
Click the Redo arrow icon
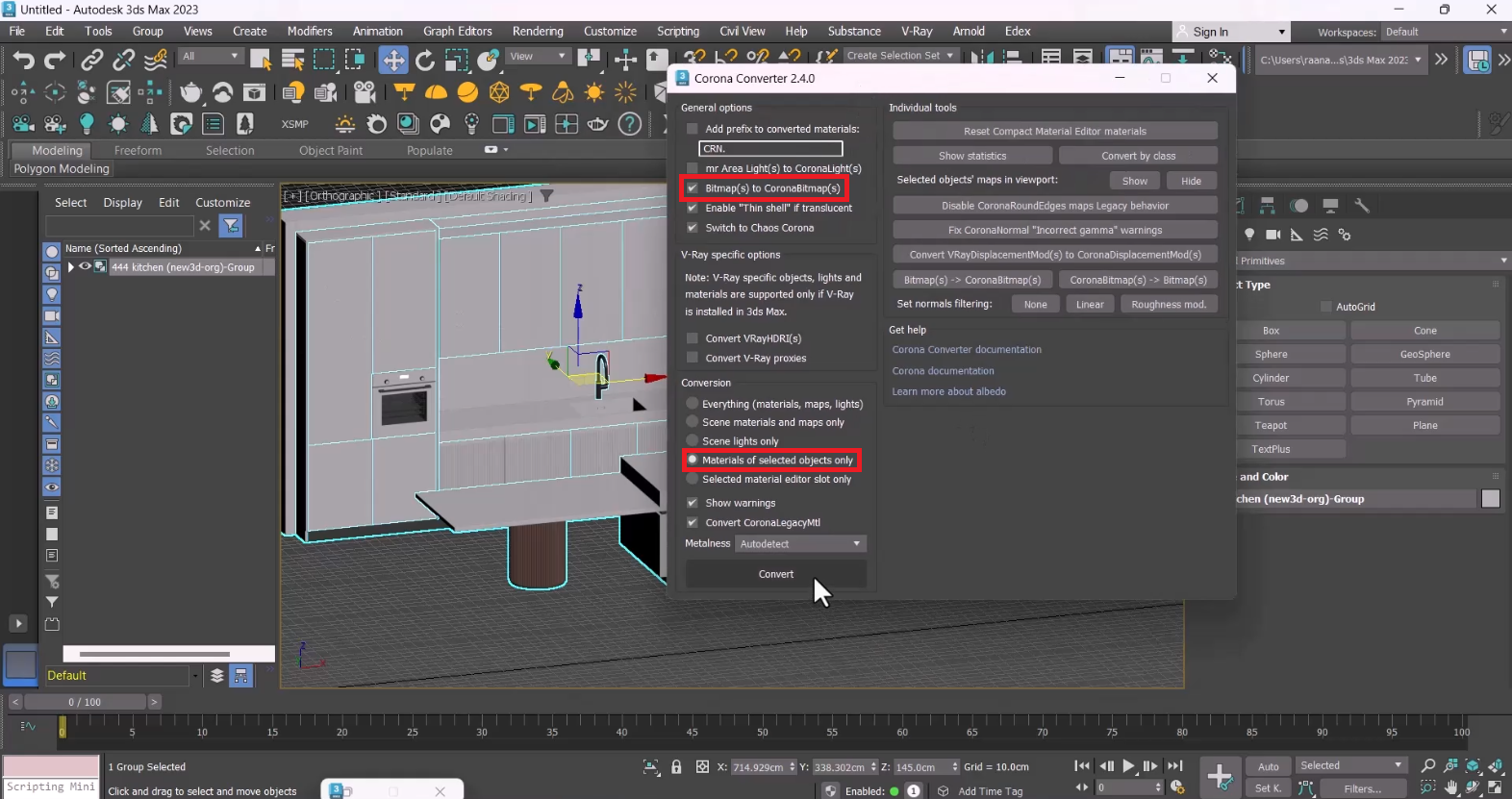tap(55, 60)
